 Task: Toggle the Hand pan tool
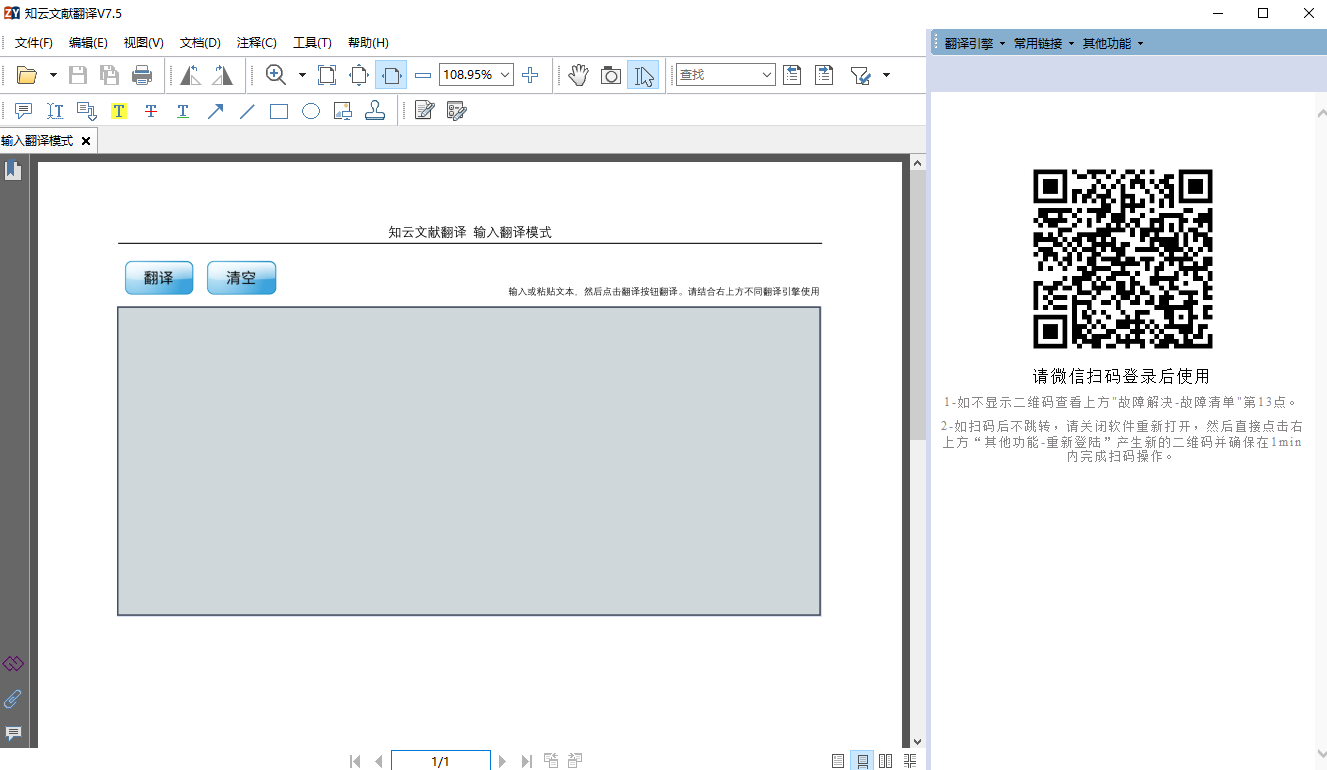click(x=577, y=75)
